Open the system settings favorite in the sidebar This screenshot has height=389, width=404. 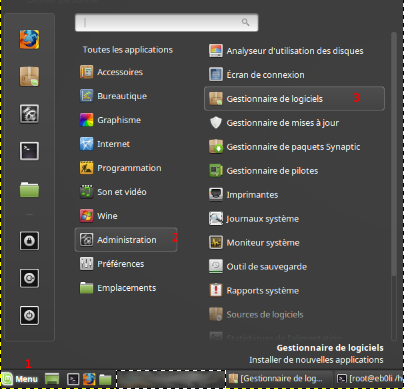[x=29, y=114]
